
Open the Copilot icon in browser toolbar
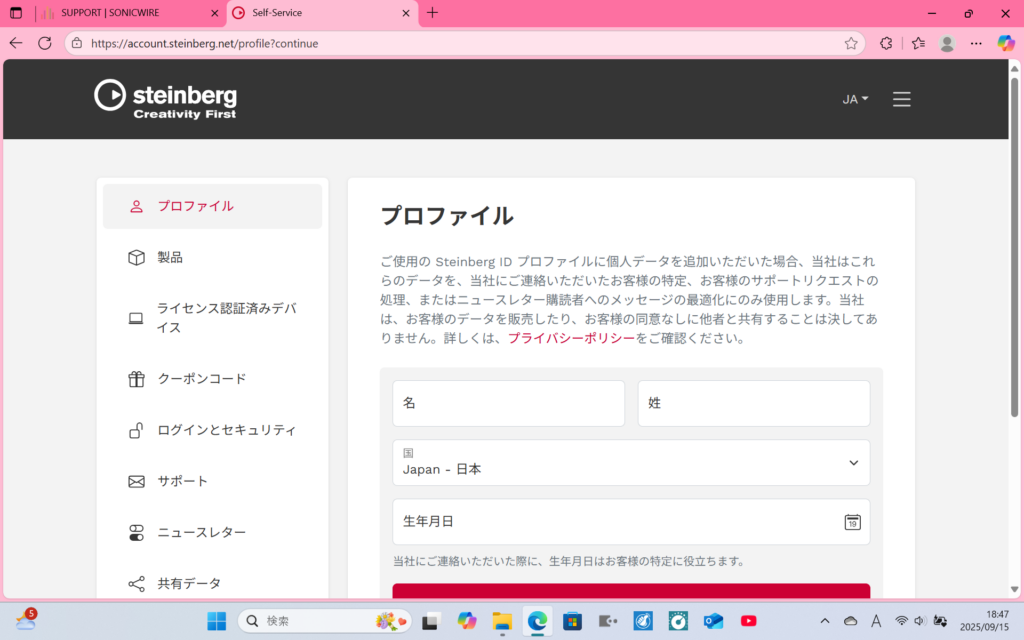pyautogui.click(x=1006, y=43)
